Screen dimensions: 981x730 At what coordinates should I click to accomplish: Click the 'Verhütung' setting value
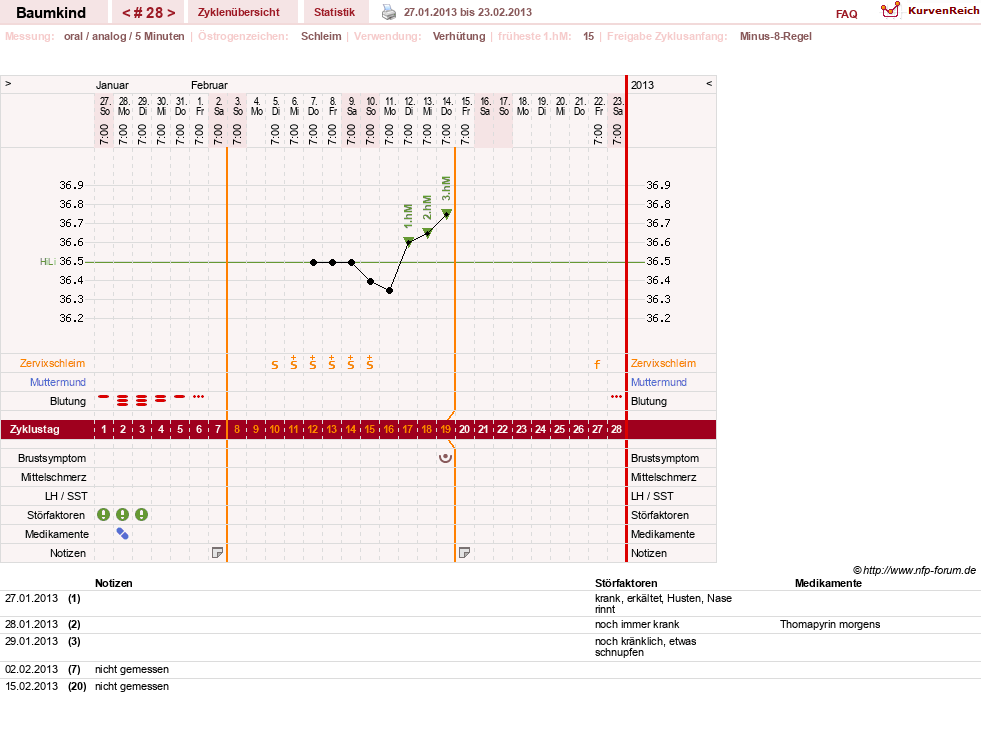[459, 36]
